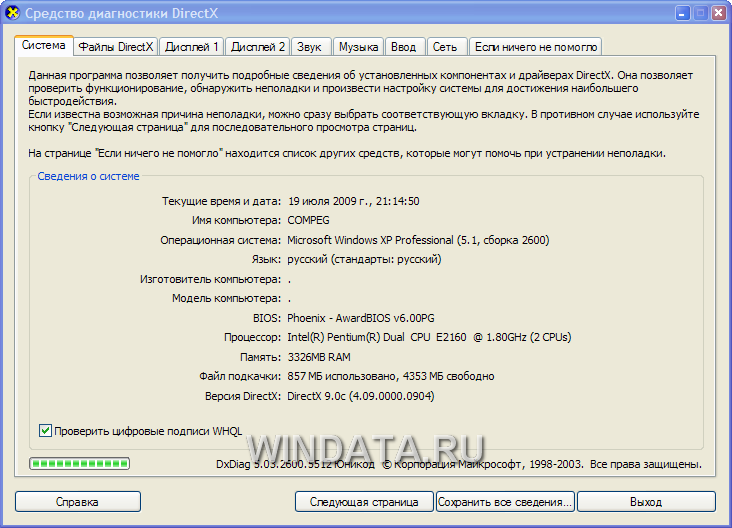Switch to the Звук tab
The width and height of the screenshot is (732, 528).
(x=310, y=47)
